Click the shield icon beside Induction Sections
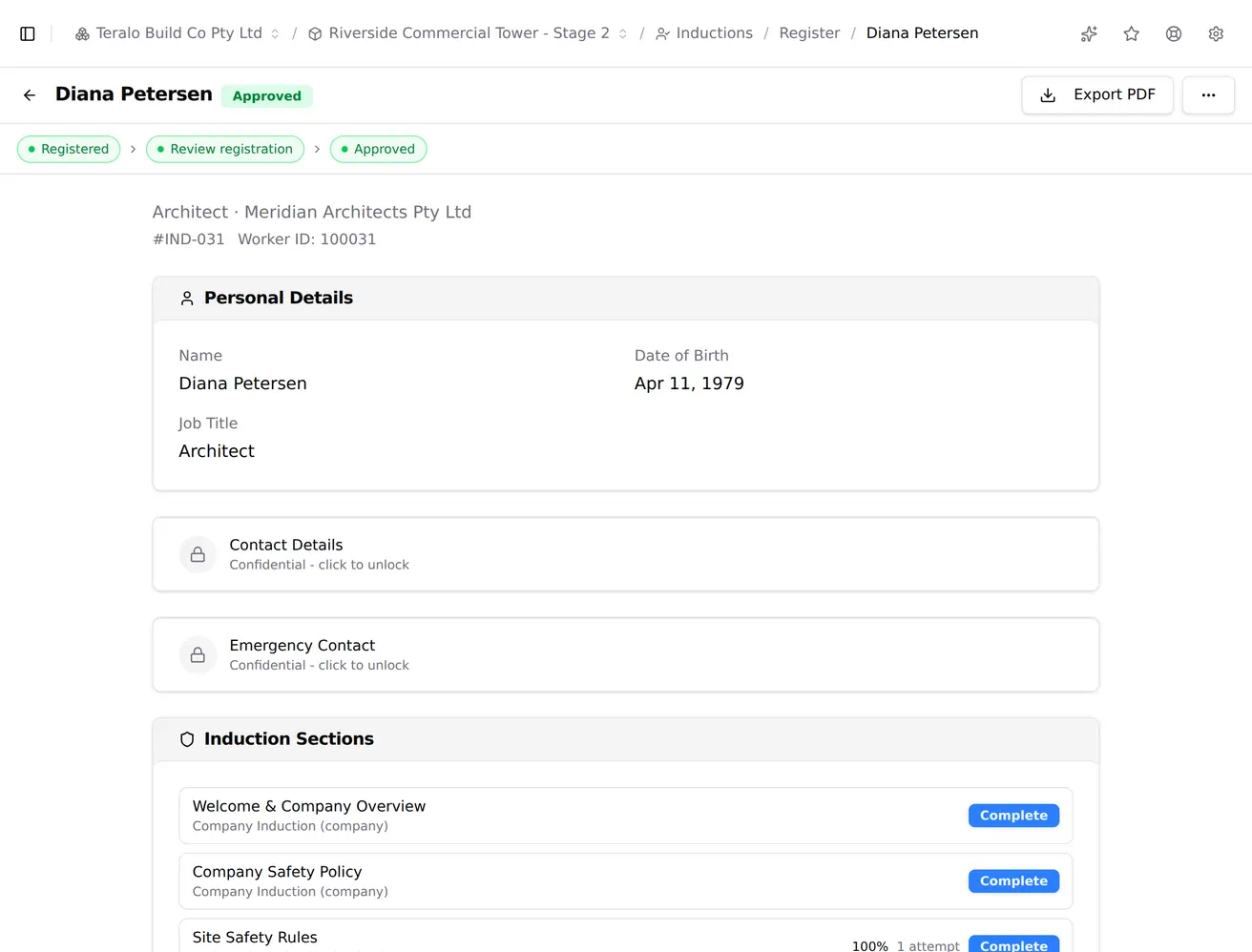The image size is (1252, 952). tap(187, 739)
